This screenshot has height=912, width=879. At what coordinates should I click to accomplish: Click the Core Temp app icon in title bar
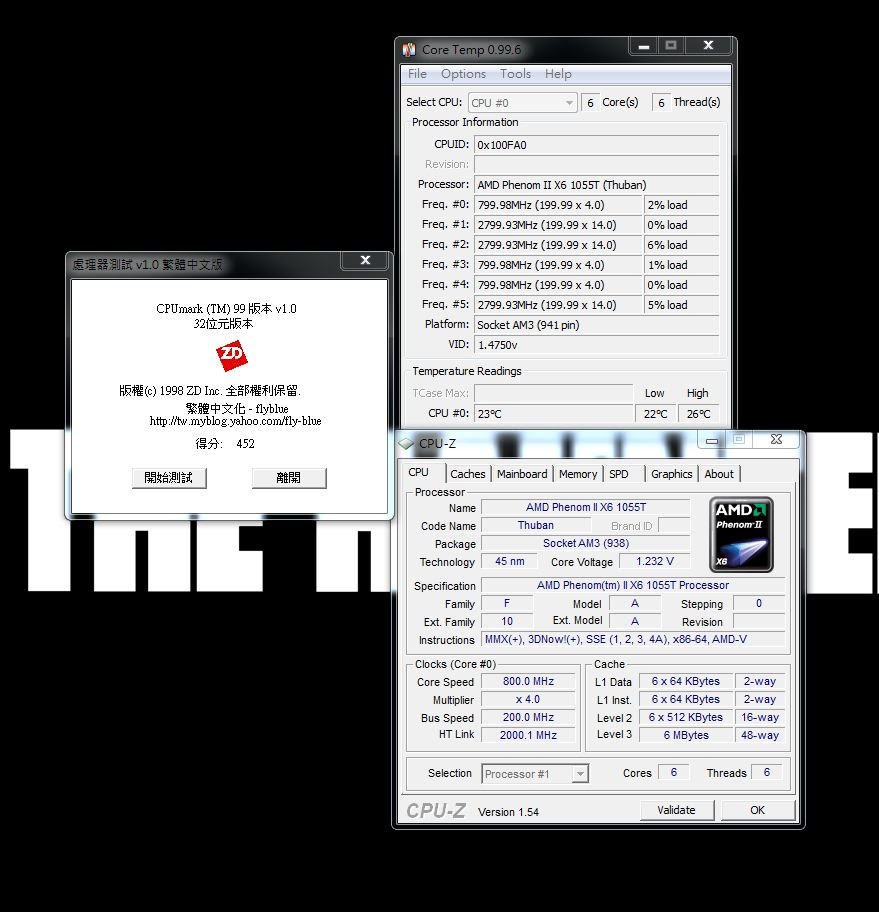point(409,49)
